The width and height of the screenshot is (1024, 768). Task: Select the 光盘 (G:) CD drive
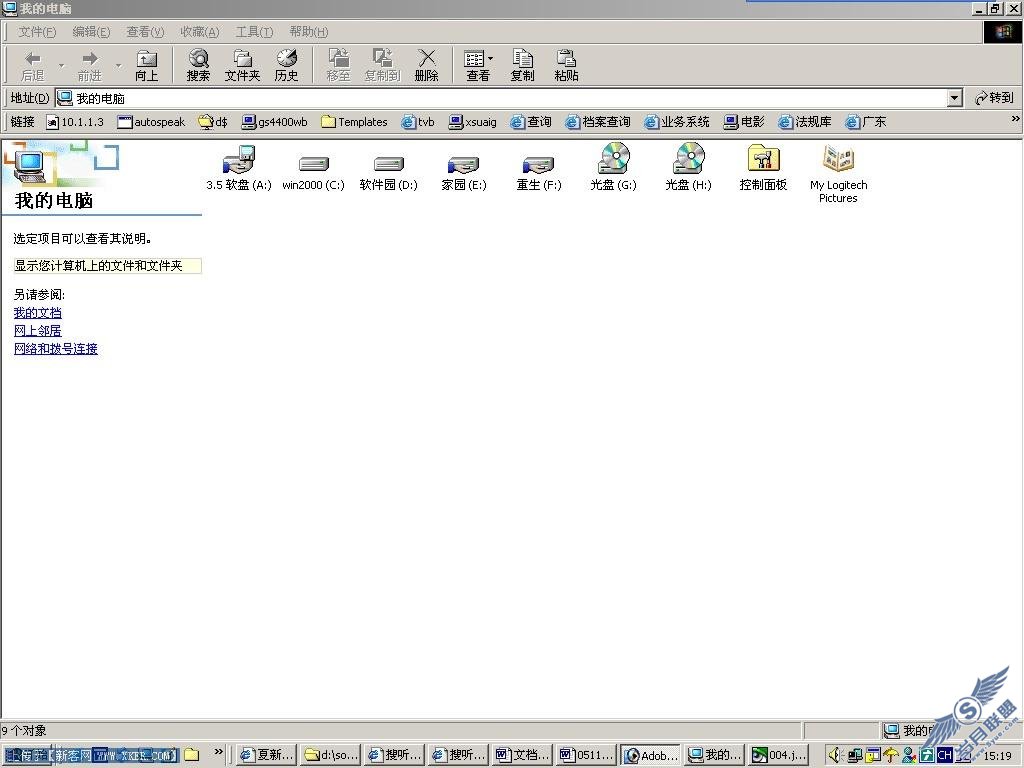coord(613,168)
